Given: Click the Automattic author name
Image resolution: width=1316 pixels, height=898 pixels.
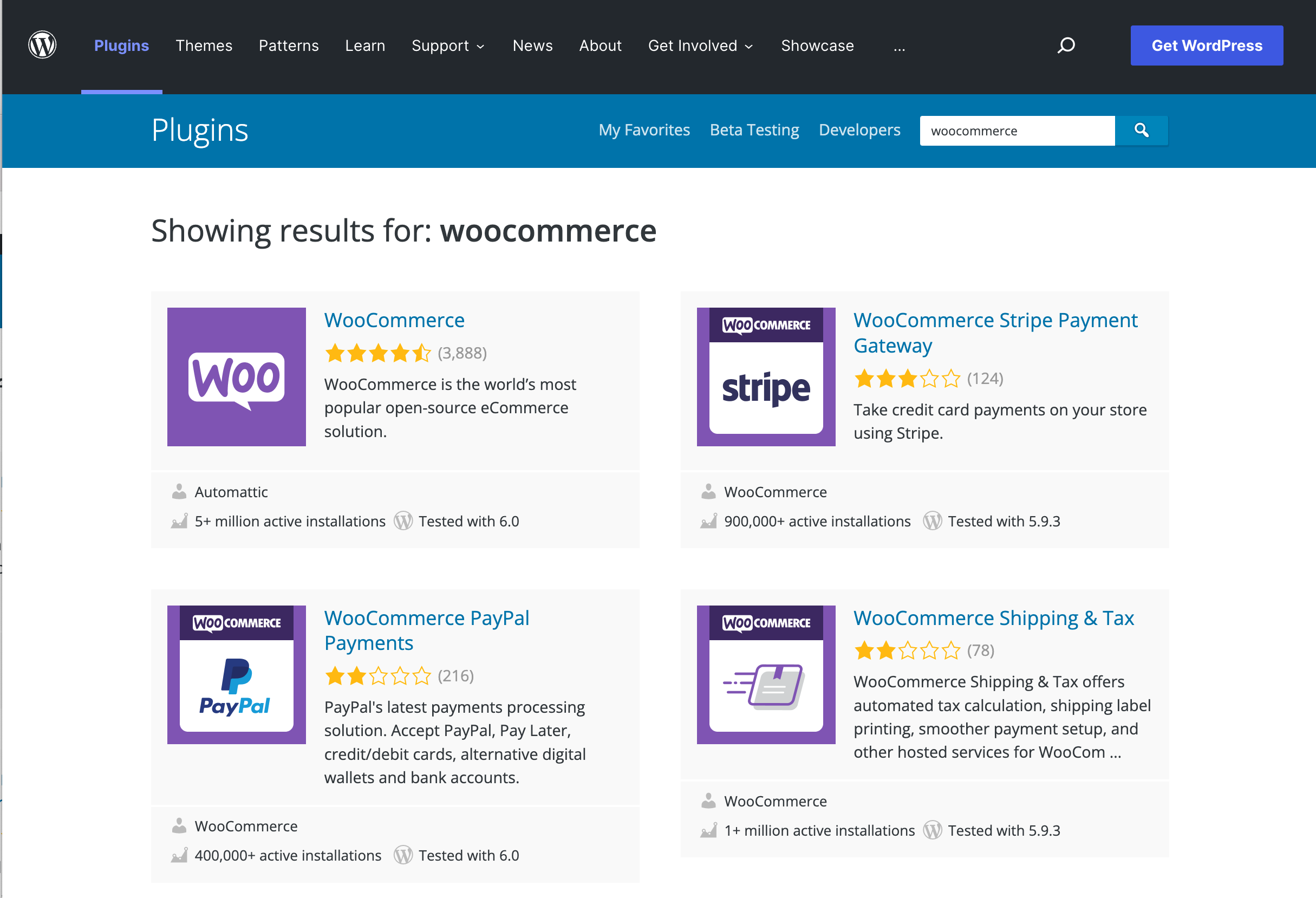Looking at the screenshot, I should tap(231, 492).
